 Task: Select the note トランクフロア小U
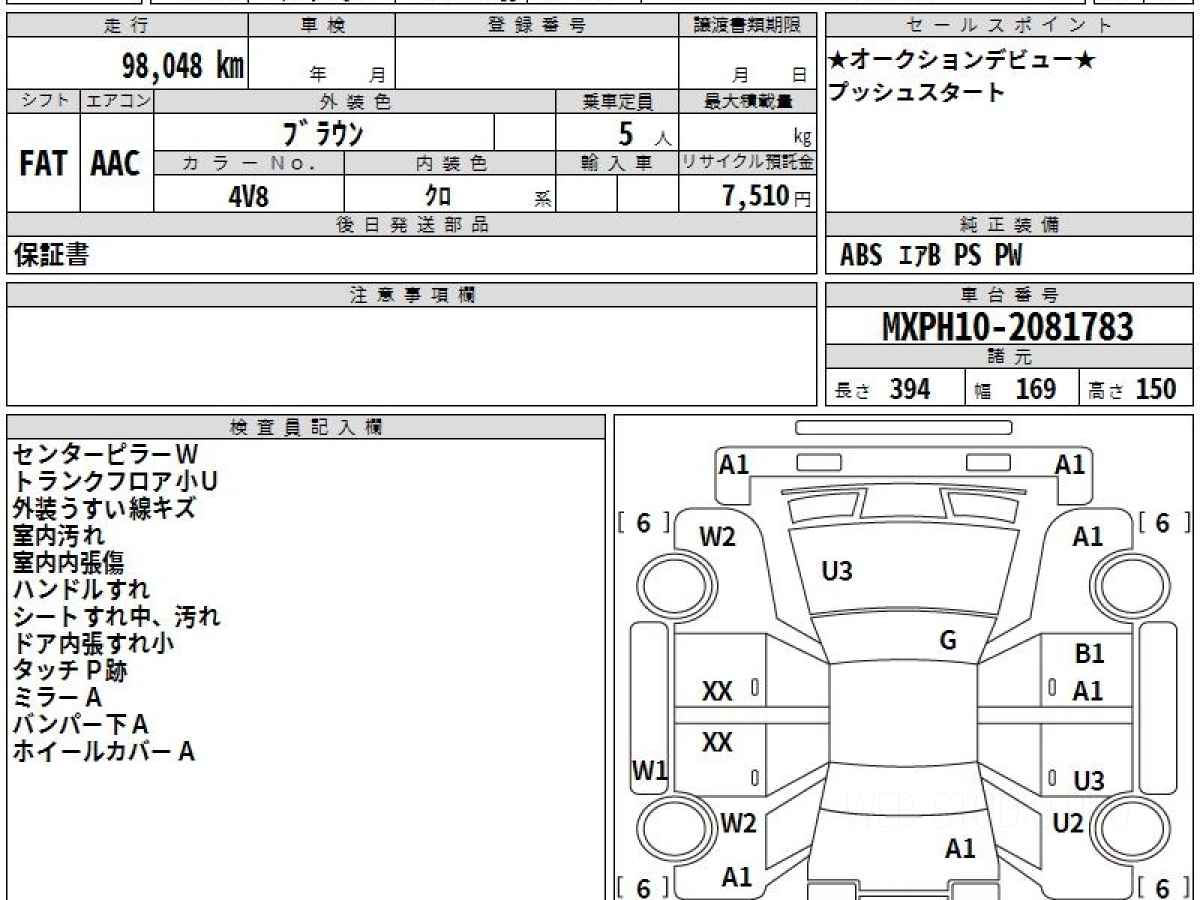pos(115,482)
